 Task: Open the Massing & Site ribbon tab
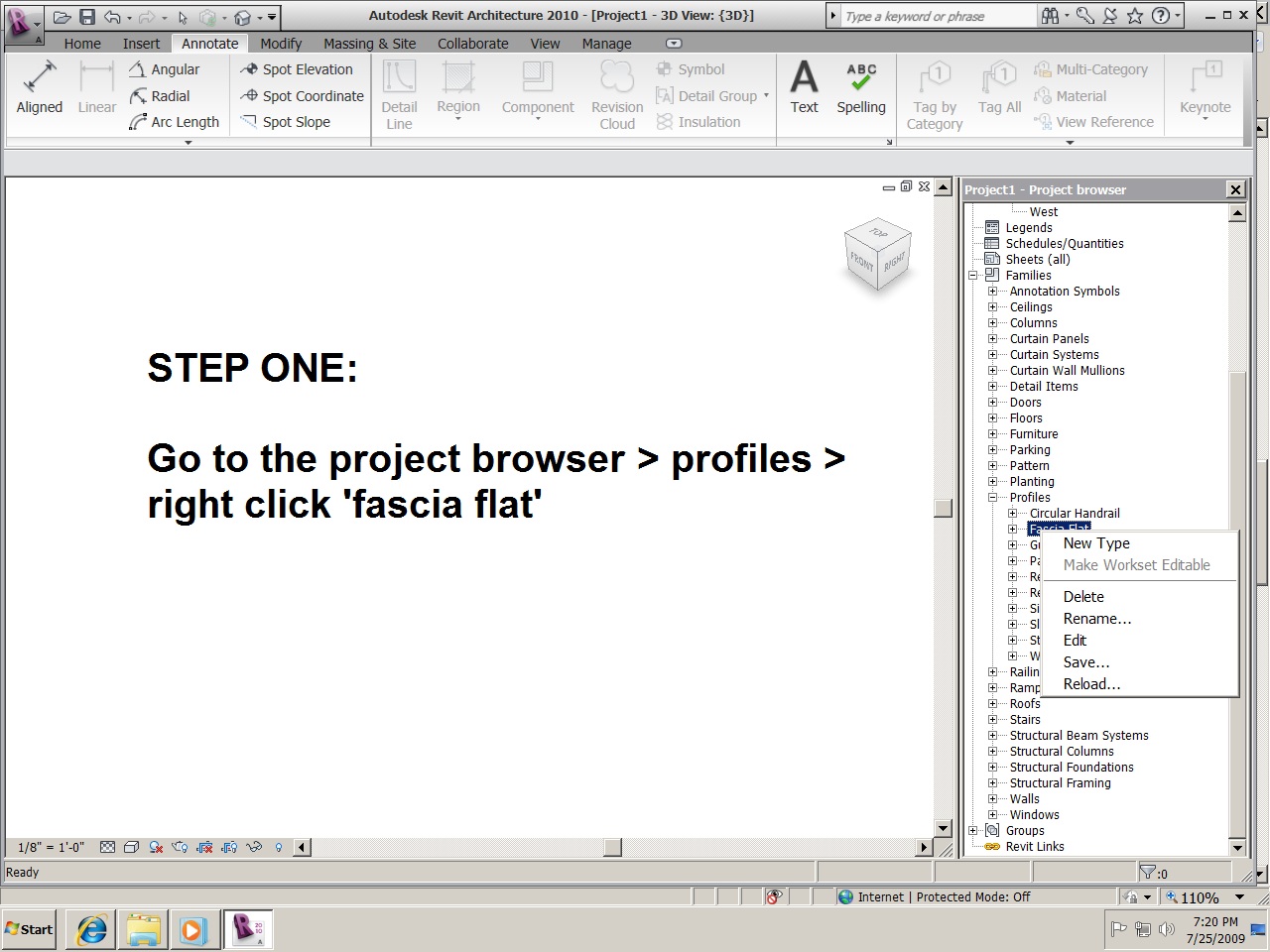pyautogui.click(x=369, y=44)
